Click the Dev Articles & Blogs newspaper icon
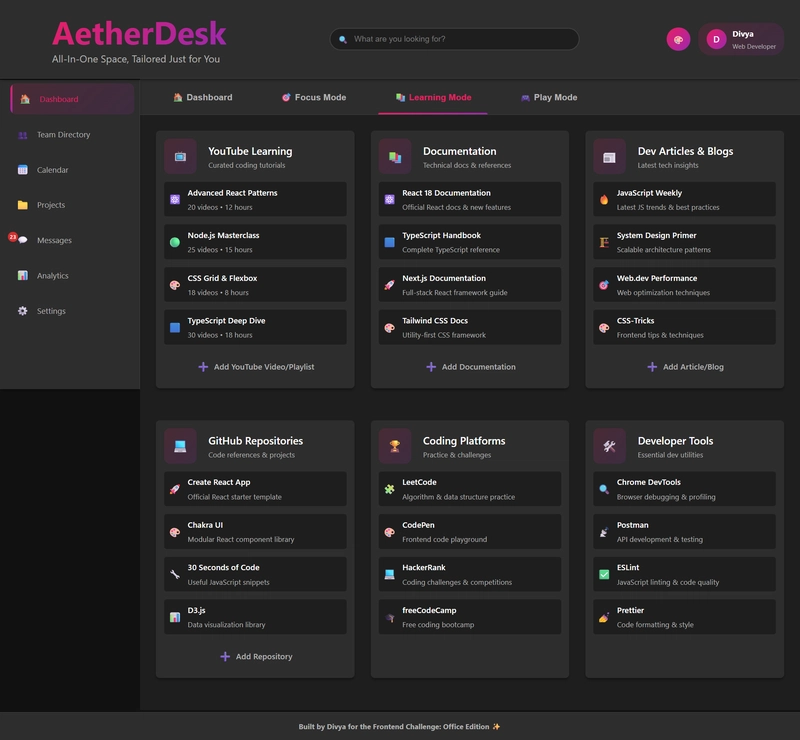The height and width of the screenshot is (740, 800). point(609,157)
